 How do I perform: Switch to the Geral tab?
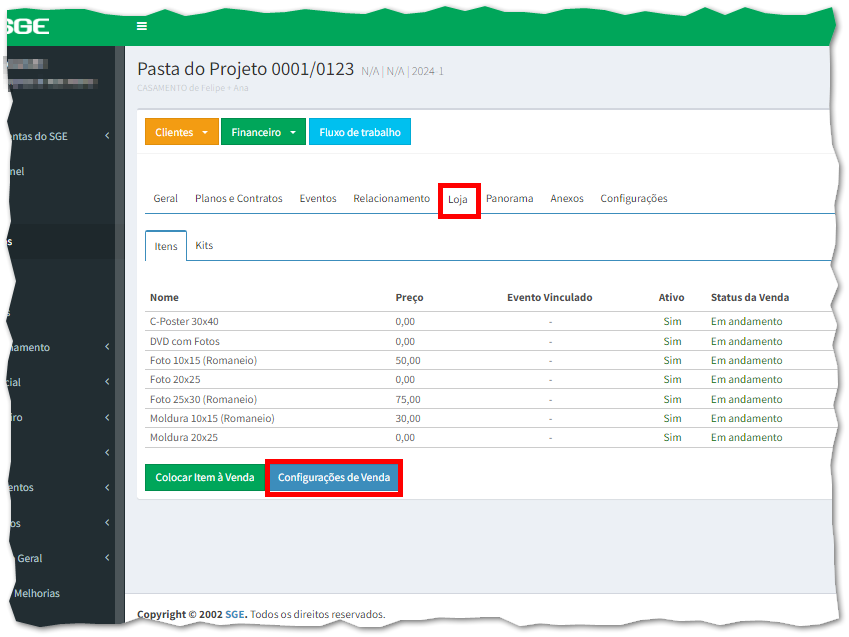click(165, 198)
